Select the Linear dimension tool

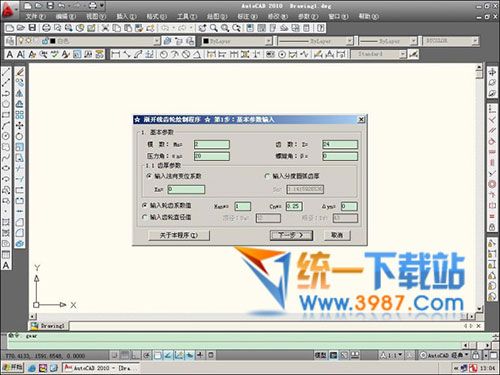(115, 54)
